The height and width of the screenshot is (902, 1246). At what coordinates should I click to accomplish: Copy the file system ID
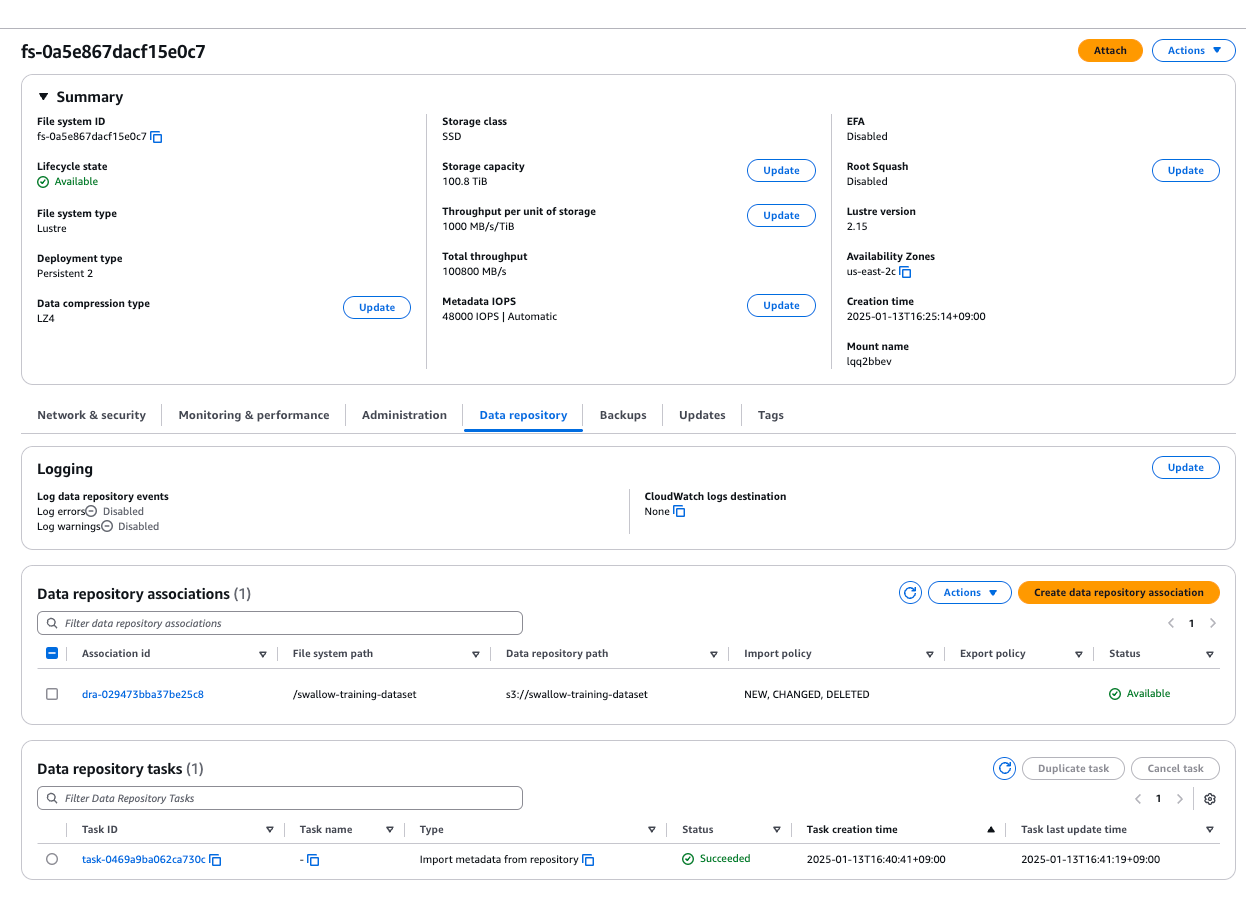(x=157, y=137)
